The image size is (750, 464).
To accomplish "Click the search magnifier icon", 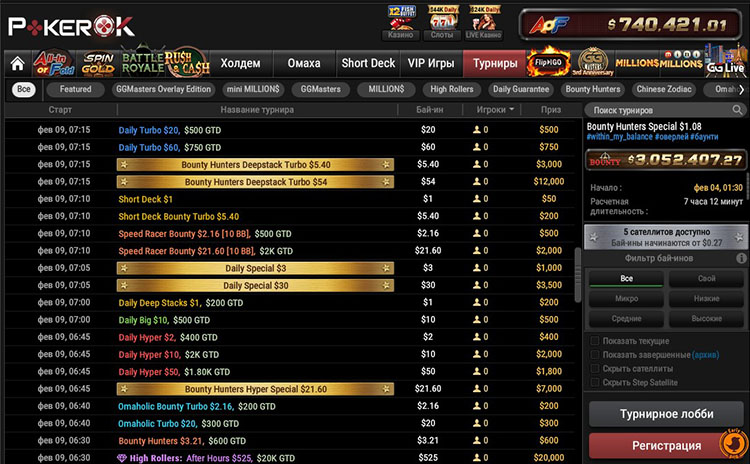I will (738, 110).
